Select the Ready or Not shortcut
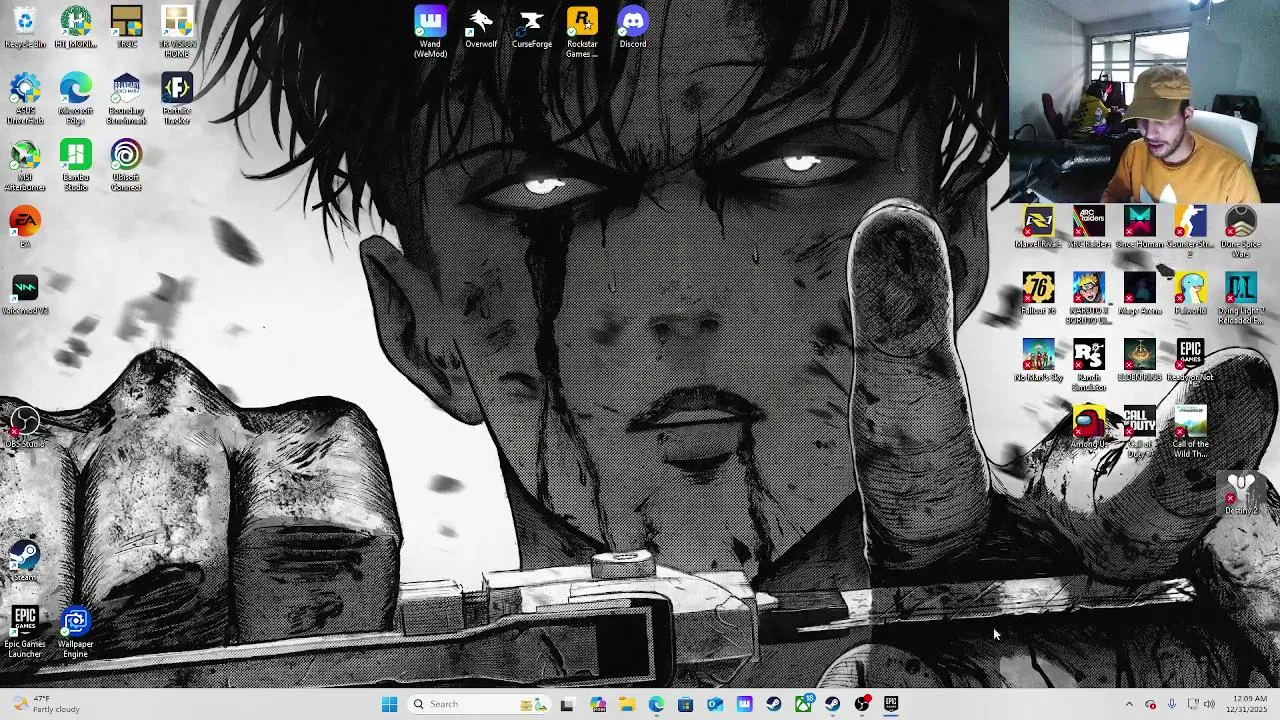Viewport: 1280px width, 720px height. (x=1190, y=361)
